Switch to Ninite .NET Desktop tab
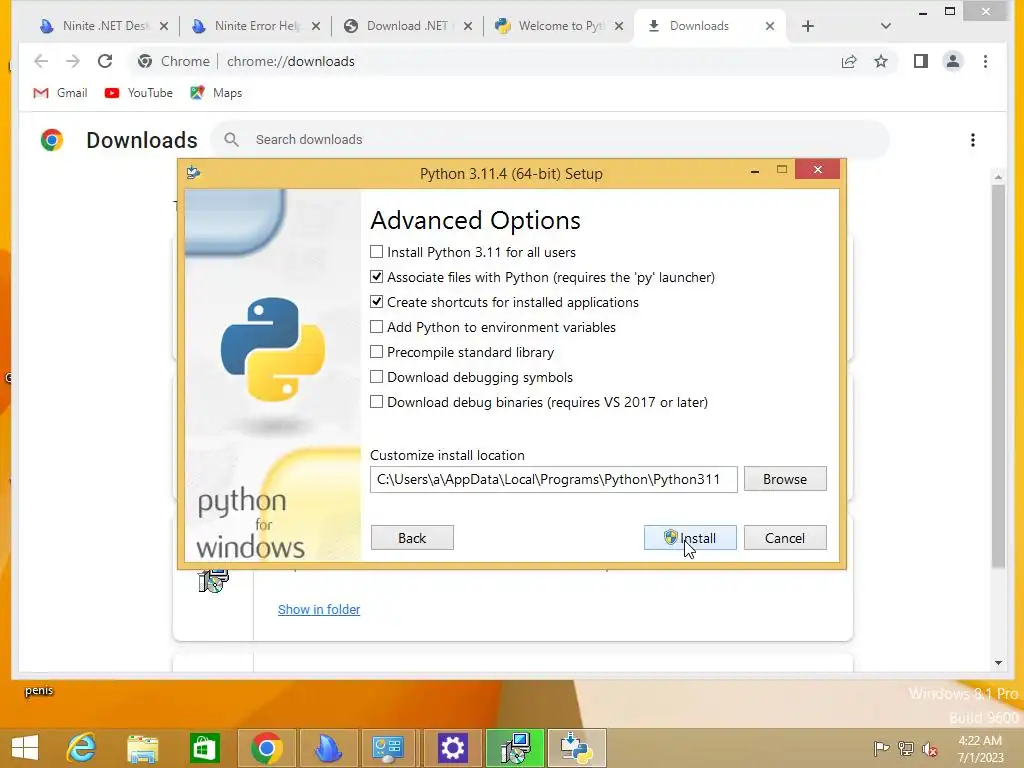Screen dimensions: 1024x768 tap(104, 26)
